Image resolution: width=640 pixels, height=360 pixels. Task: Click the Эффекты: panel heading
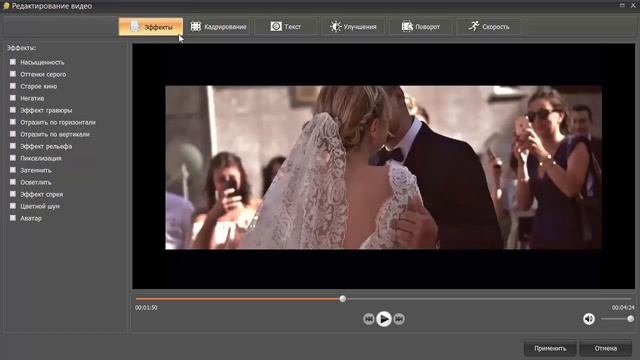click(x=22, y=48)
